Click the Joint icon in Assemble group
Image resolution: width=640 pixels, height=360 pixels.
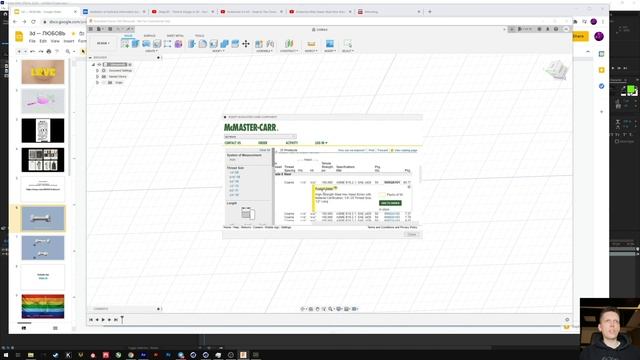pyautogui.click(x=270, y=44)
